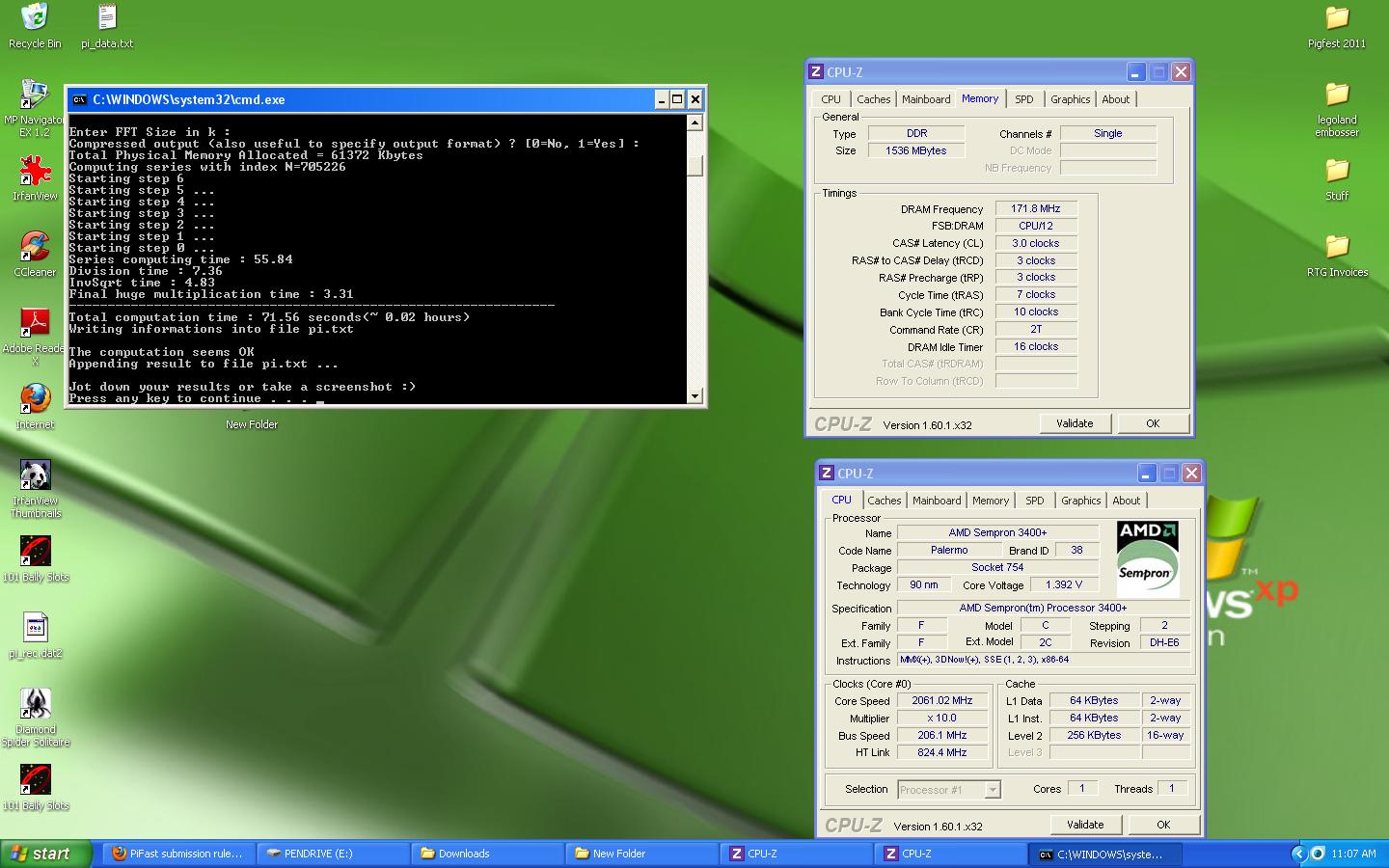Click the New Folder label on desktop
The height and width of the screenshot is (868, 1389).
coord(252,424)
